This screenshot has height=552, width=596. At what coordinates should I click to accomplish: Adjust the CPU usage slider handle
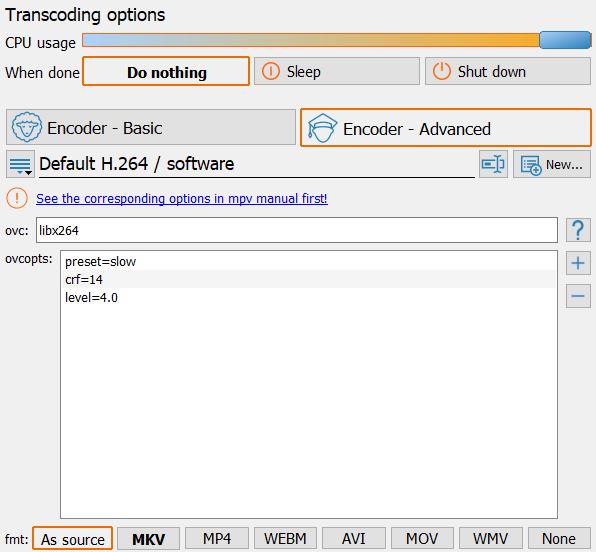(565, 40)
